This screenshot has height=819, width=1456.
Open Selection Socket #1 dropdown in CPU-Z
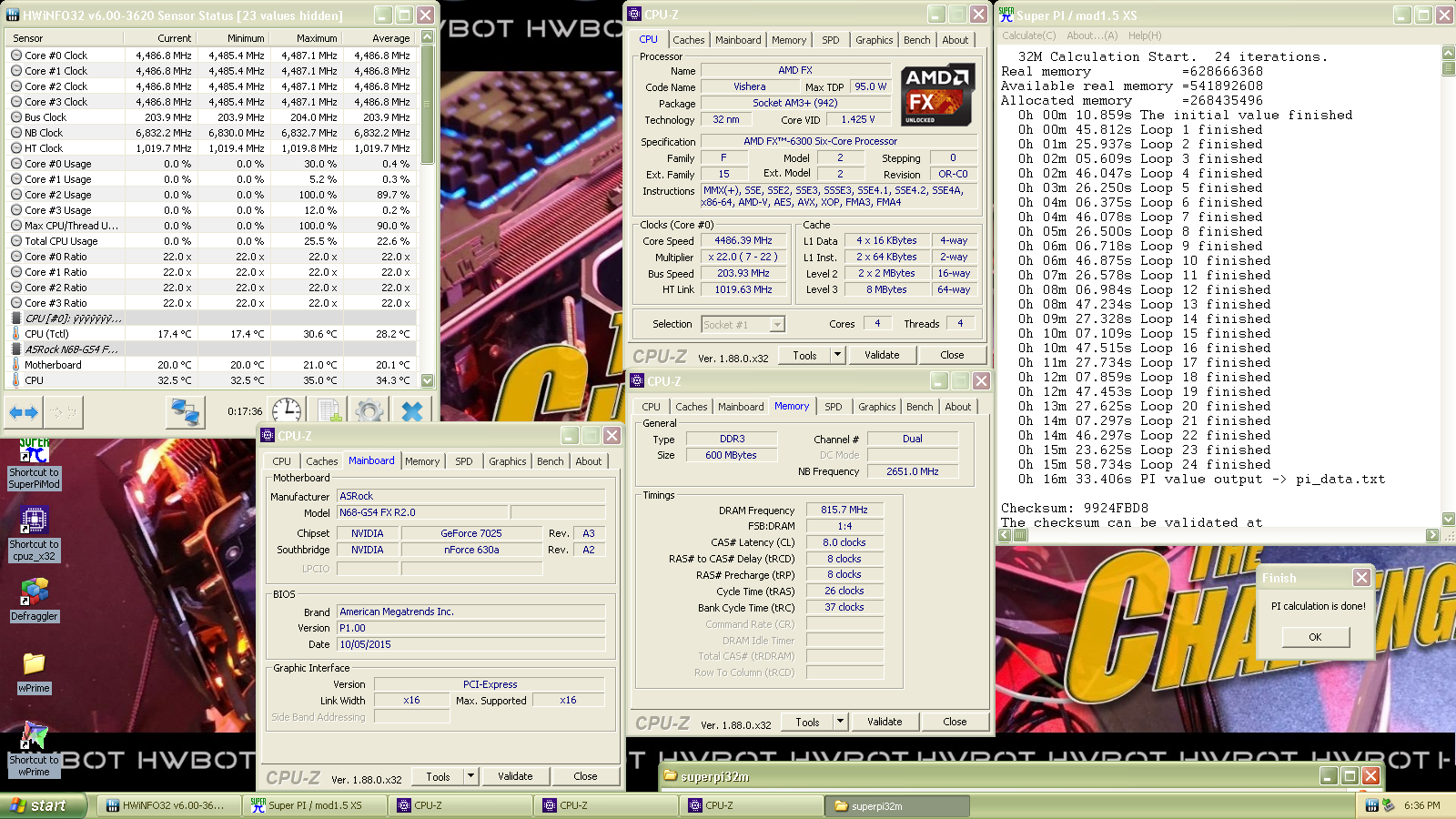coord(777,324)
